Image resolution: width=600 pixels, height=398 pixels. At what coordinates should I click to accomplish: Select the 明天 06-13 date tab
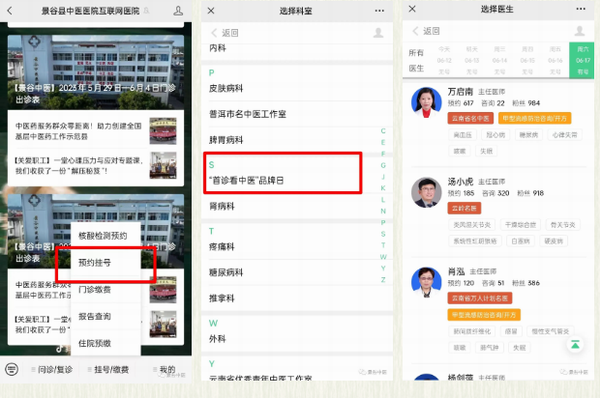[472, 60]
